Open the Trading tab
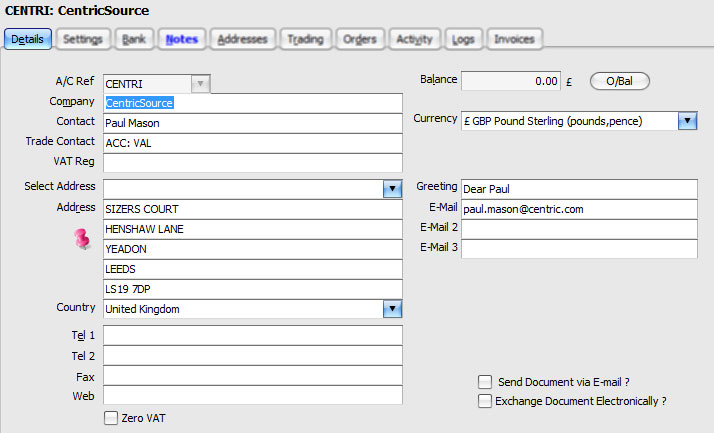Image resolution: width=714 pixels, height=433 pixels. click(x=306, y=39)
